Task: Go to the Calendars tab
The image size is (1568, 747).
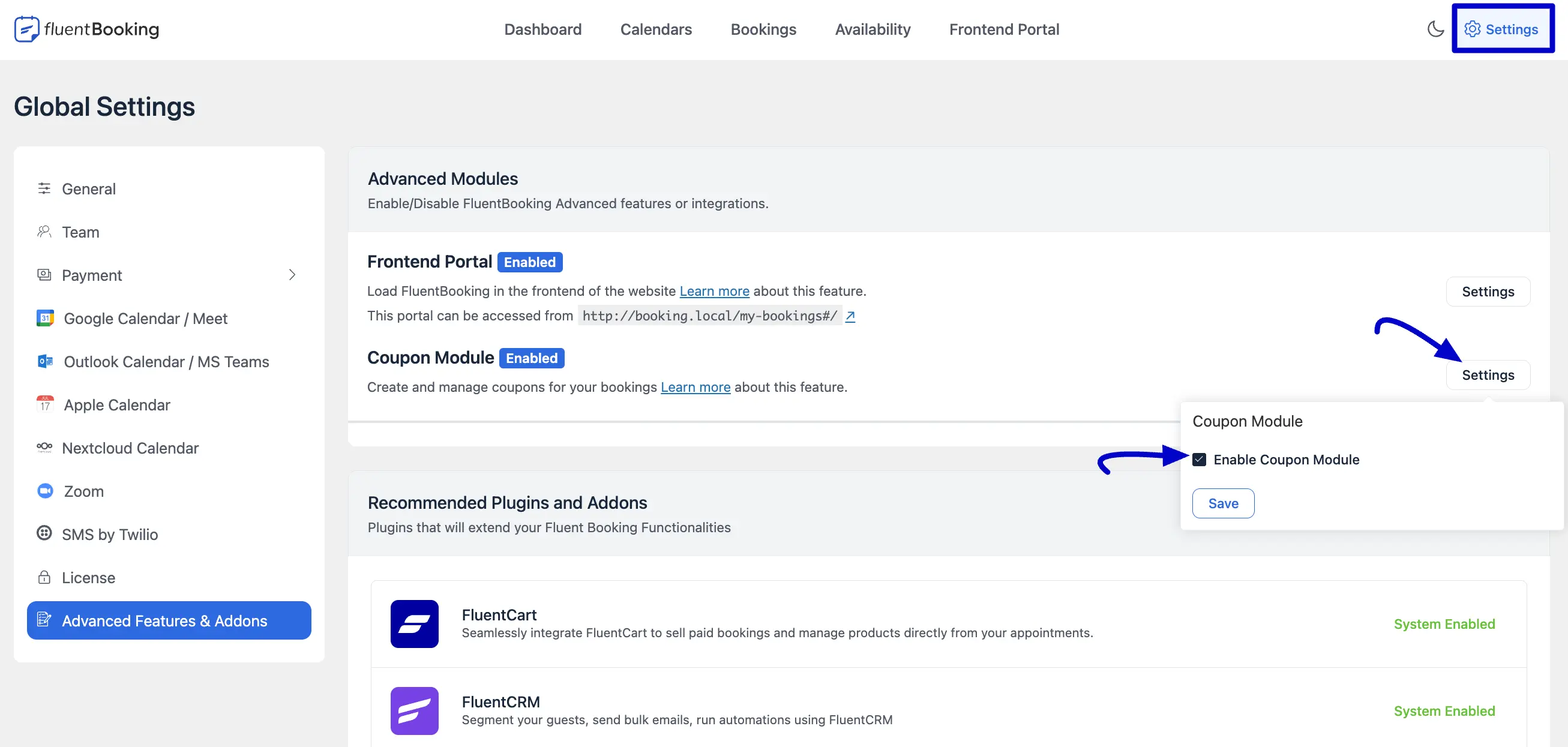Action: (656, 29)
